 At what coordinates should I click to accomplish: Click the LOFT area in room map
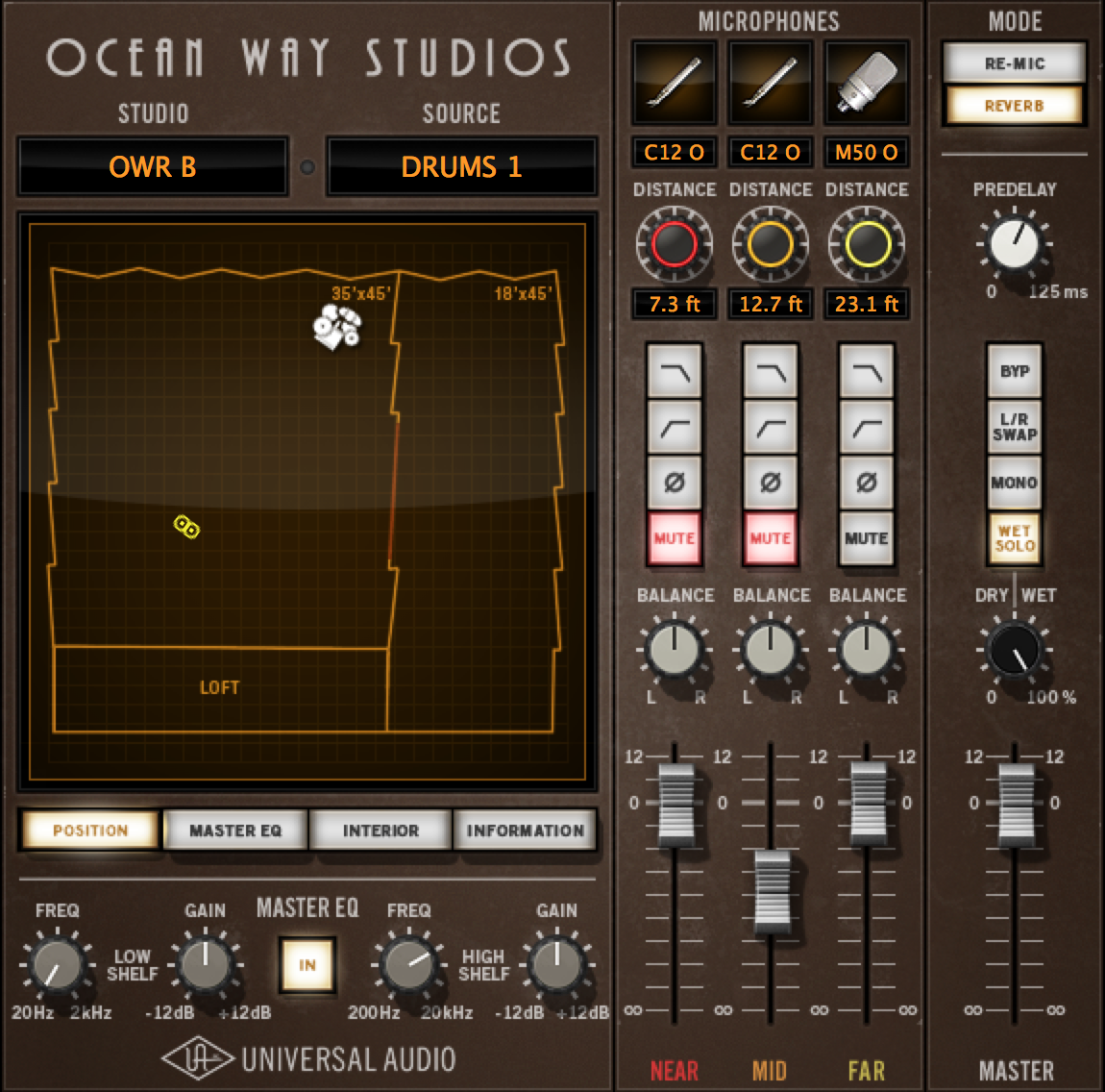point(220,687)
